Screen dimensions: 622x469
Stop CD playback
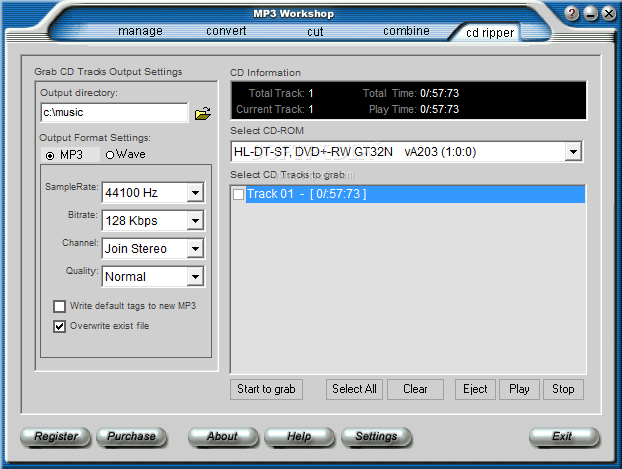coord(563,389)
